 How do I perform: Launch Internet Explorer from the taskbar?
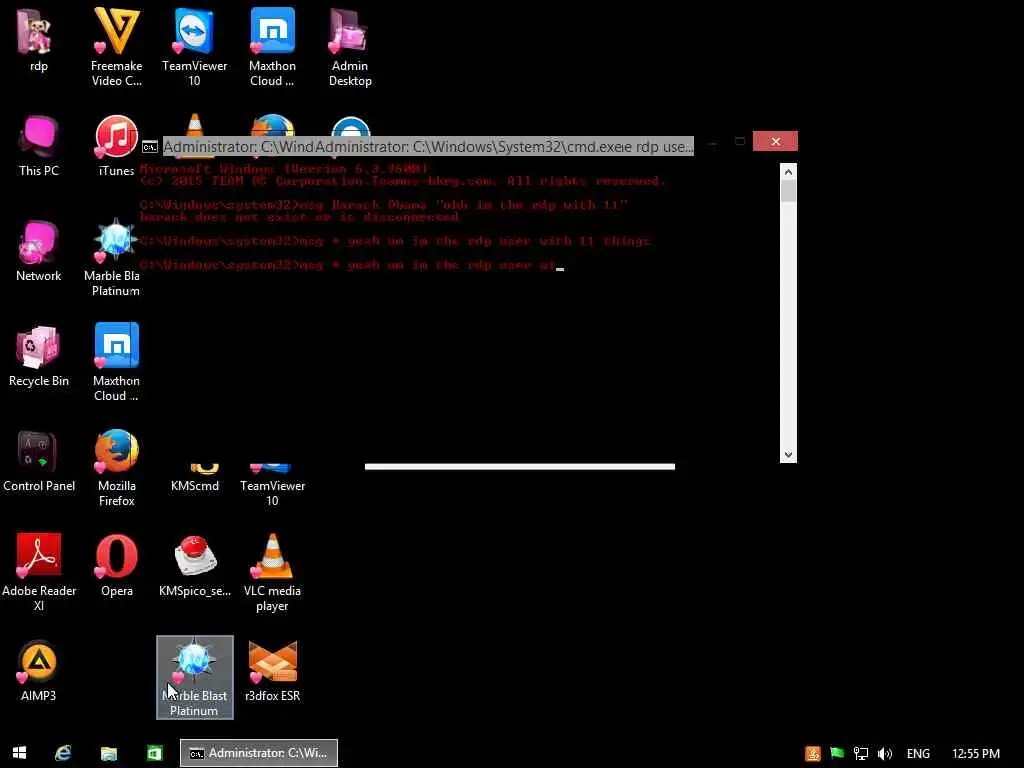[63, 753]
